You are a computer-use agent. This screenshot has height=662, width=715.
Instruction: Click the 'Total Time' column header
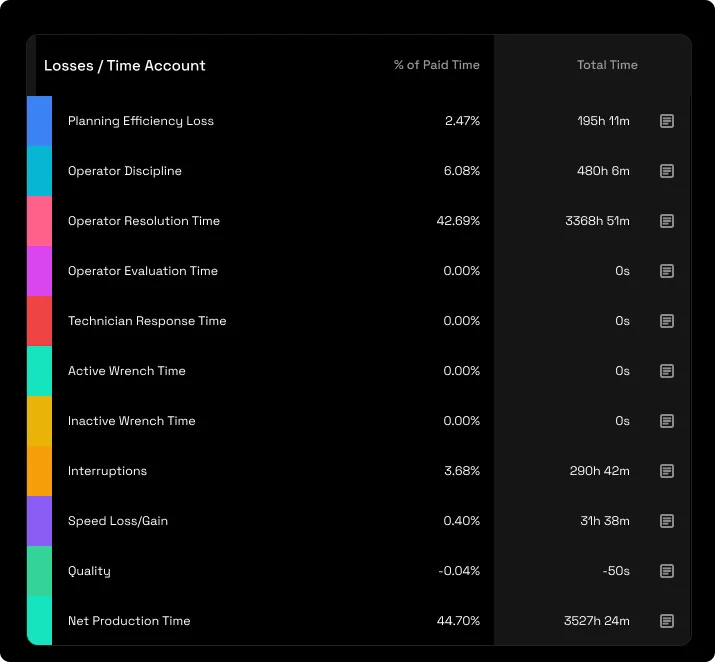(x=607, y=65)
